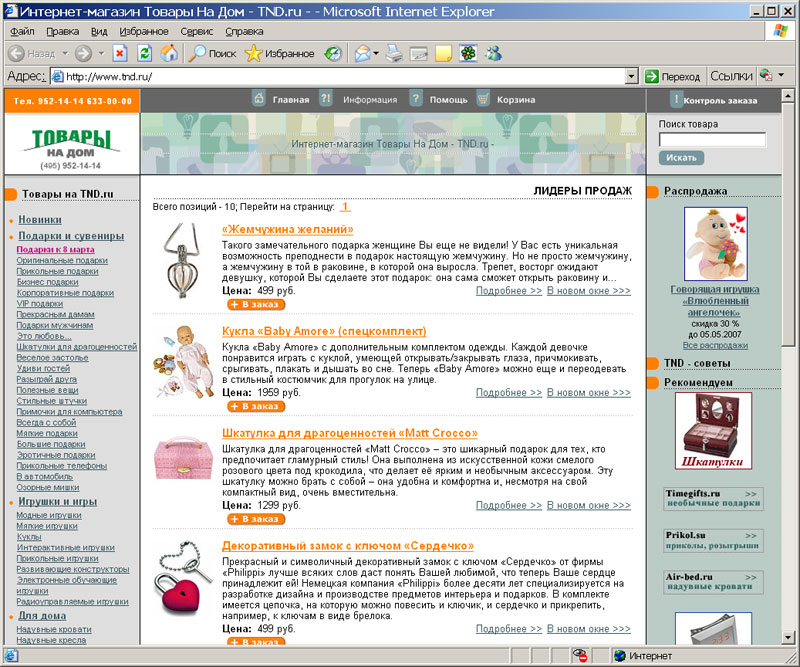Open the Избранное favorites star button
The width and height of the screenshot is (800, 667).
pyautogui.click(x=280, y=53)
